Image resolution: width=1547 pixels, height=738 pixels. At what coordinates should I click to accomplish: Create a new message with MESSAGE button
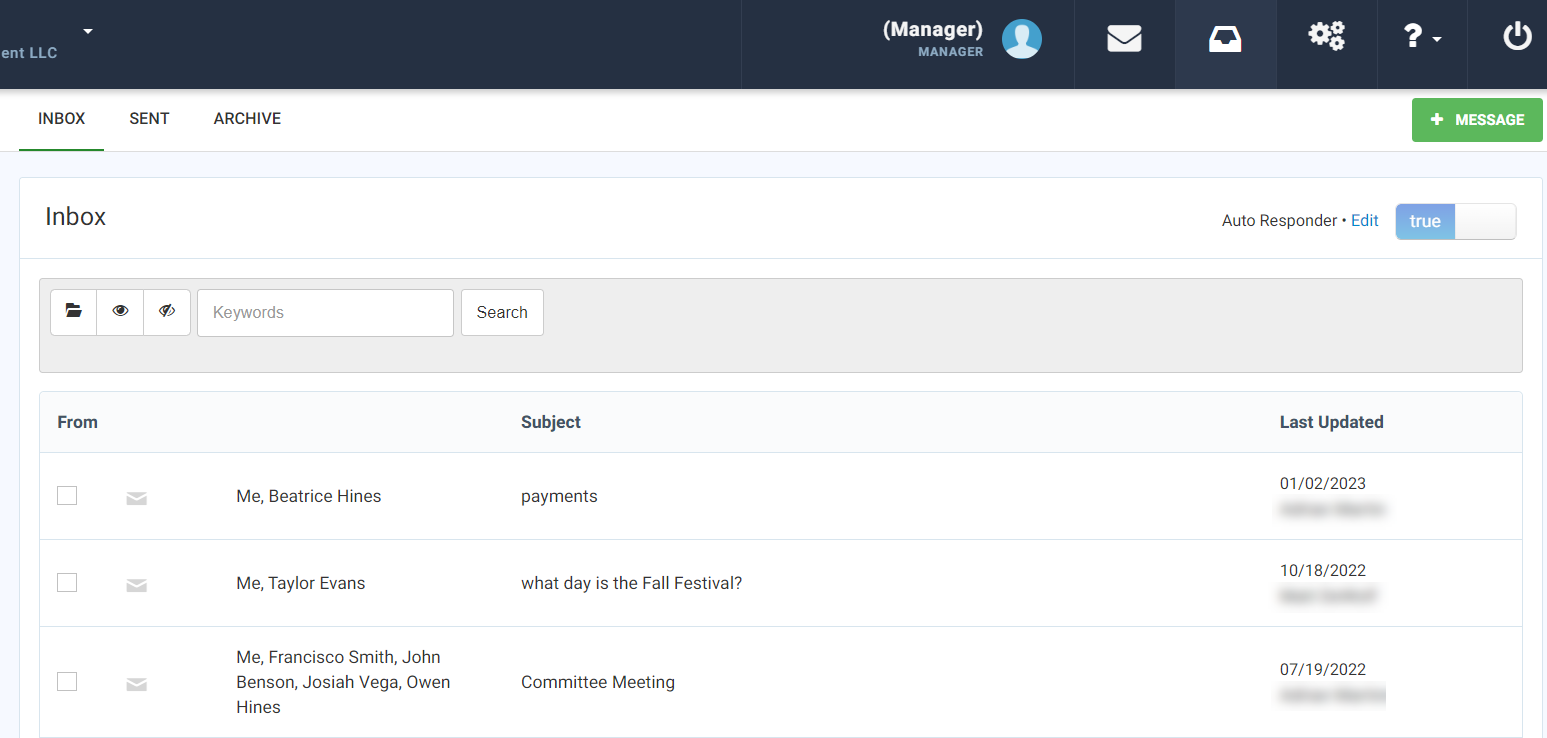[1477, 119]
